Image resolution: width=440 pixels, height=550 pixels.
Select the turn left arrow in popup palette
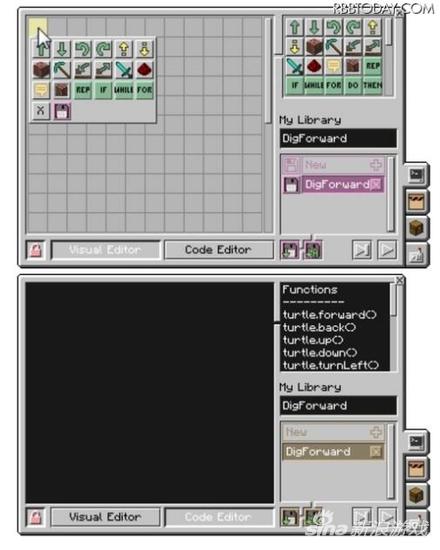(82, 49)
